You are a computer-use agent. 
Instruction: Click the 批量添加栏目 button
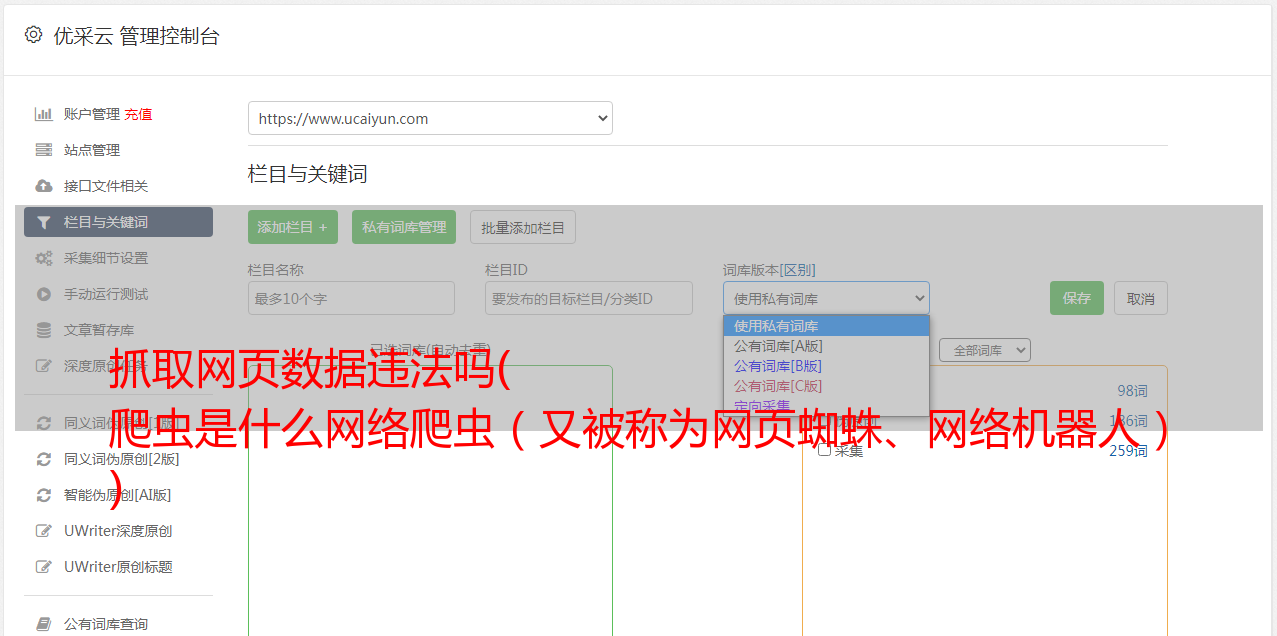pyautogui.click(x=523, y=227)
